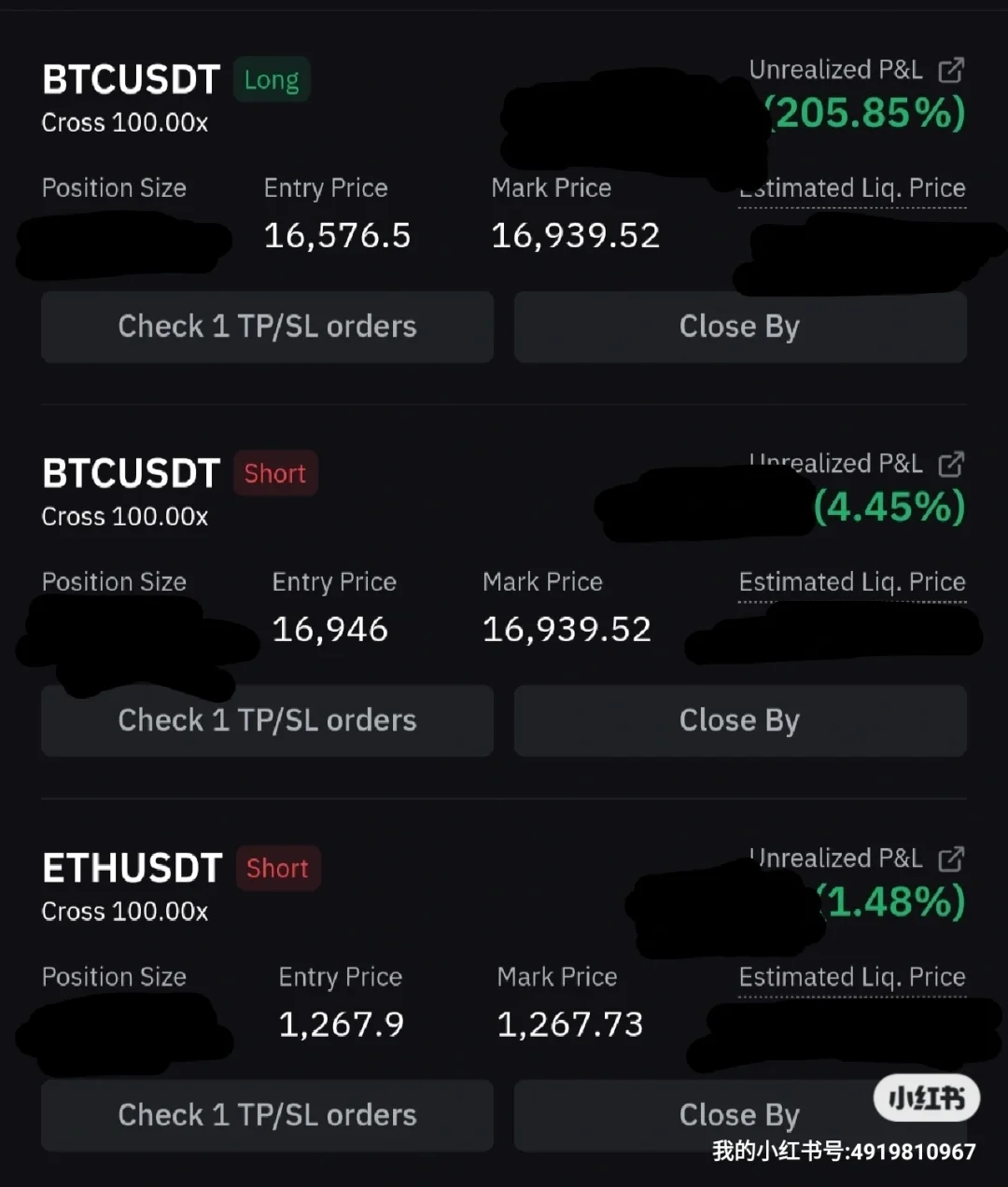Open share icon beside BTCUSDT Short Unrealized P&L
The image size is (1008, 1187).
pos(950,464)
